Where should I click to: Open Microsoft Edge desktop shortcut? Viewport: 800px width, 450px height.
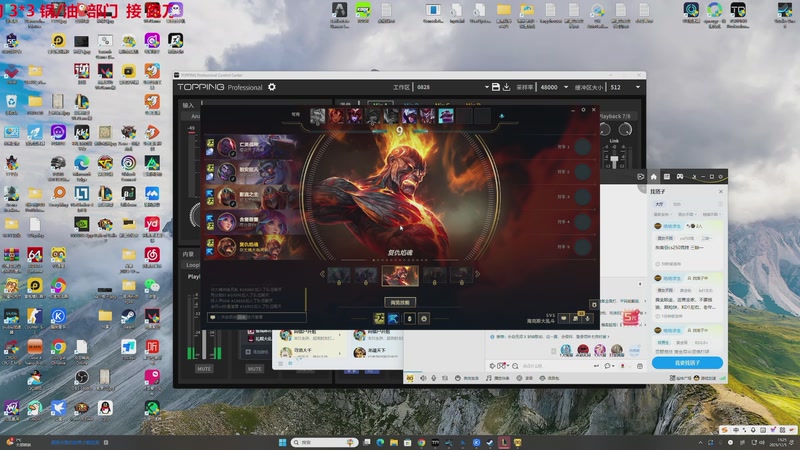pyautogui.click(x=82, y=165)
